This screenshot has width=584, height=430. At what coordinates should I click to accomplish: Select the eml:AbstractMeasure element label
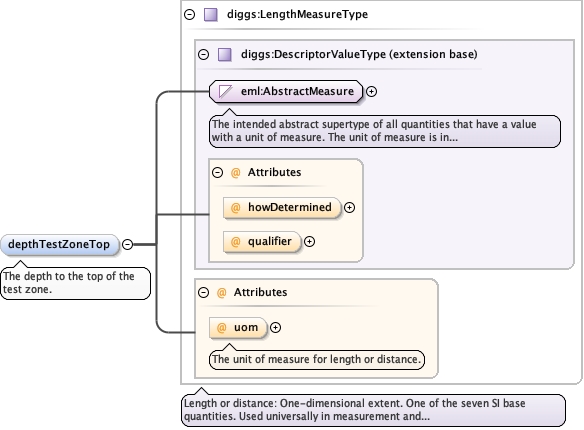(x=297, y=91)
